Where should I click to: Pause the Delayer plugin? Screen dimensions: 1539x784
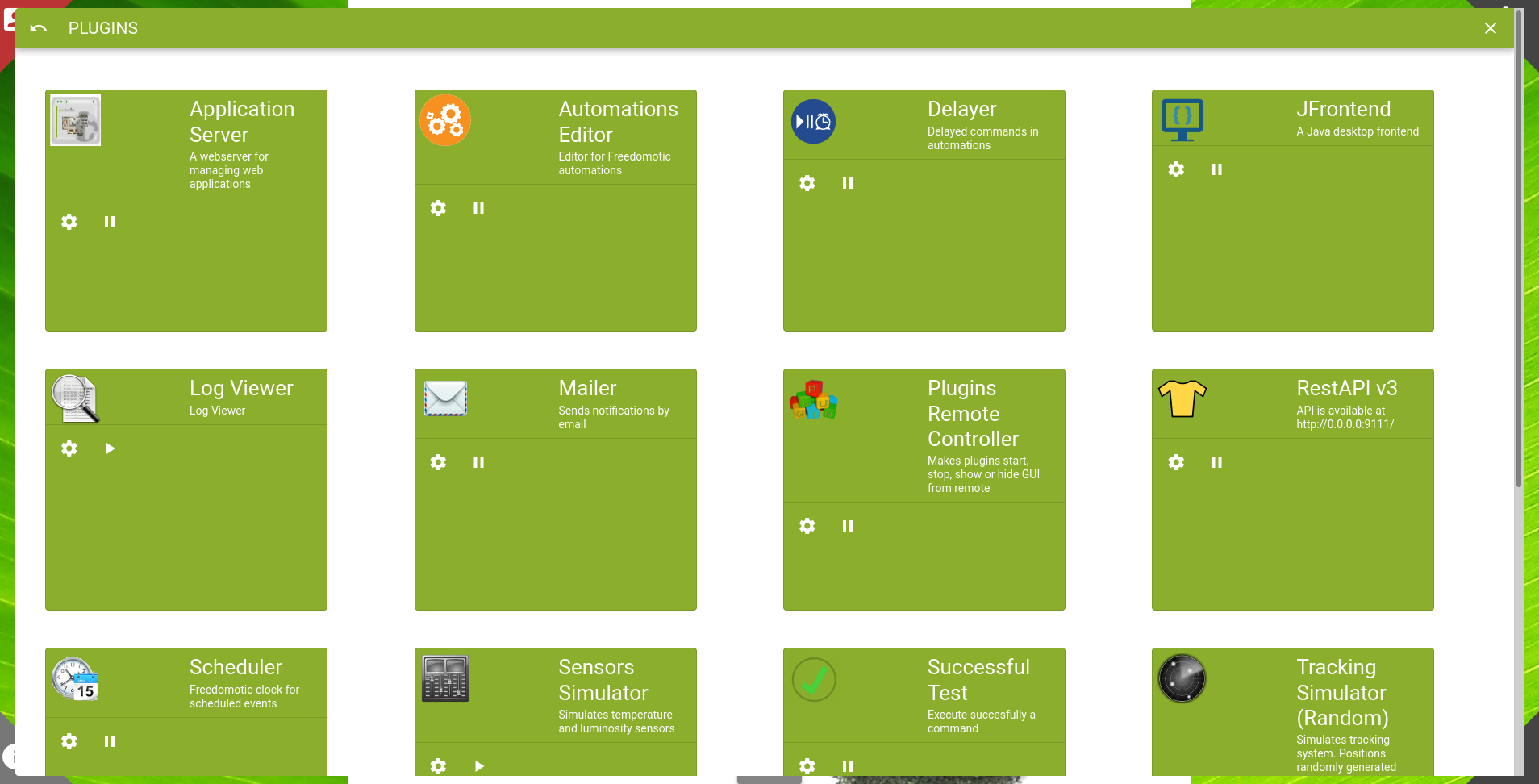click(x=847, y=183)
